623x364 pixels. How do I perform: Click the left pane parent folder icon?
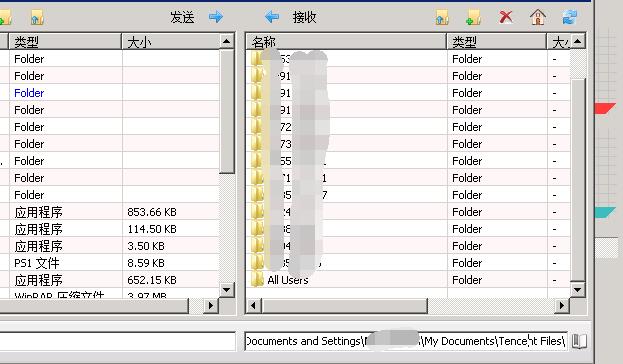point(37,17)
